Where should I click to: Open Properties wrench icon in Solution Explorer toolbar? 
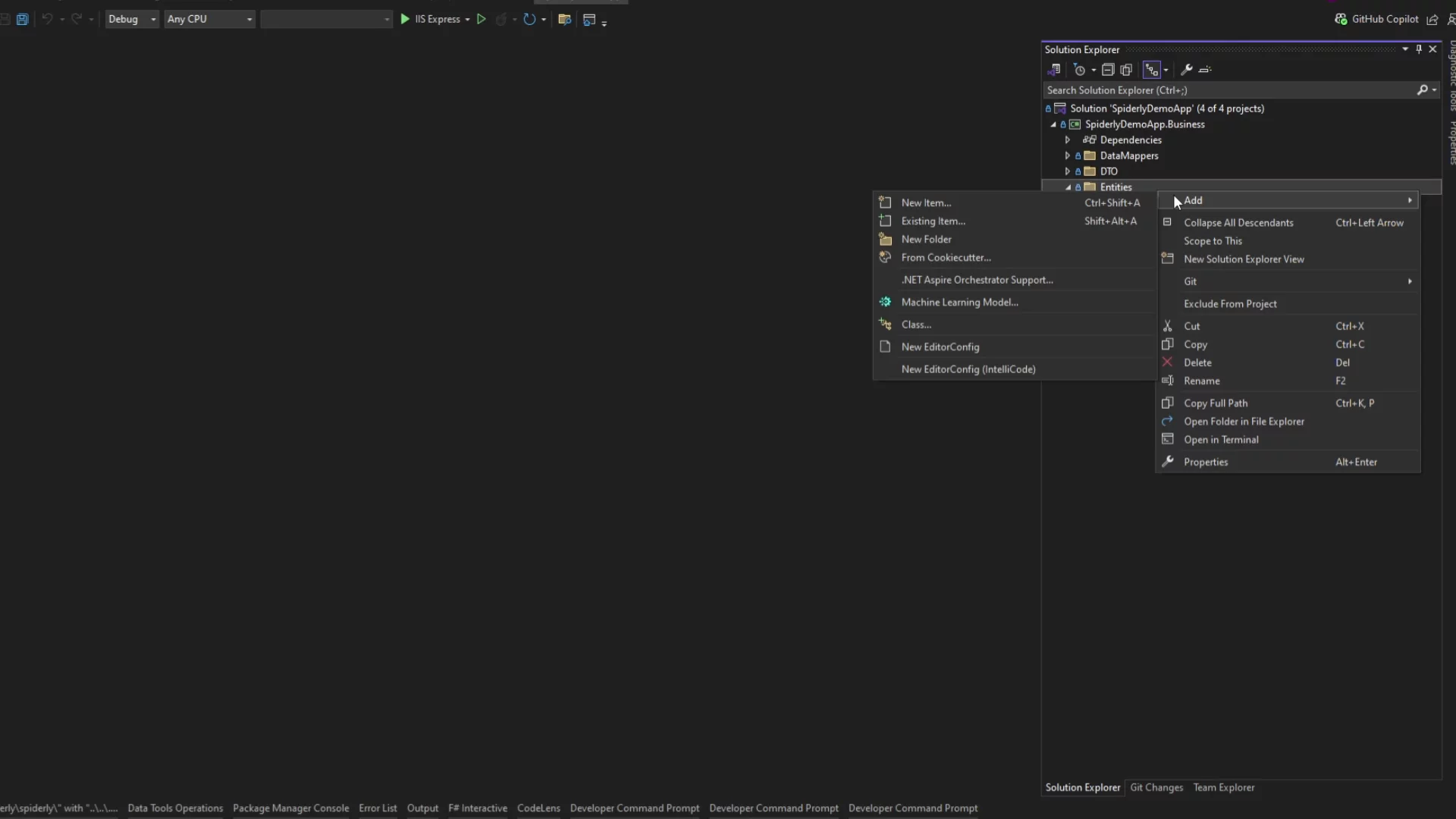click(x=1187, y=70)
